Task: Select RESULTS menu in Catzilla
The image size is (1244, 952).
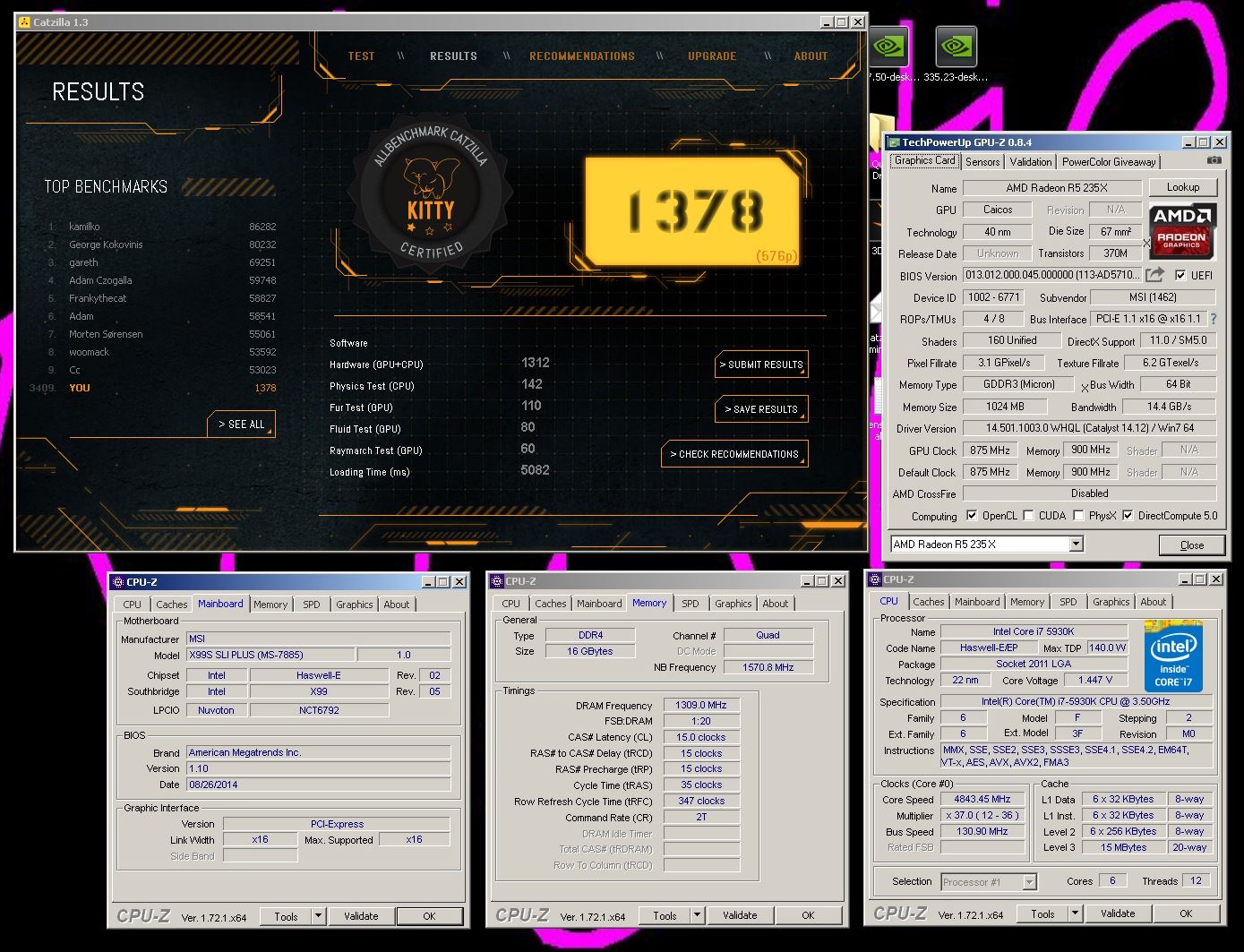Action: (x=453, y=56)
